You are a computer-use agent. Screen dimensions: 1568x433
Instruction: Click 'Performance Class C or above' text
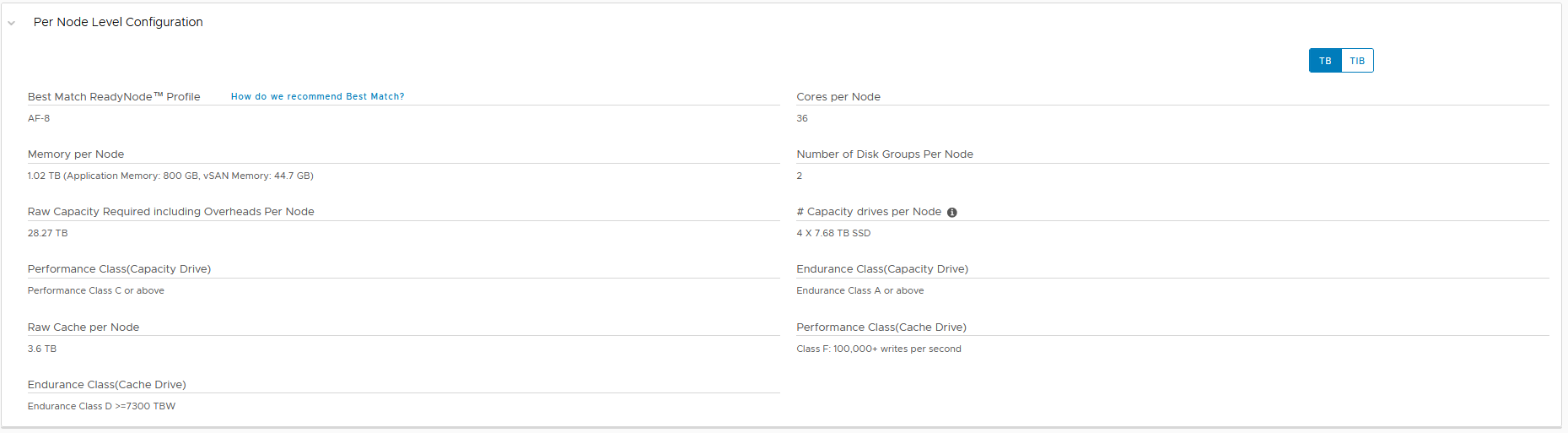point(96,290)
